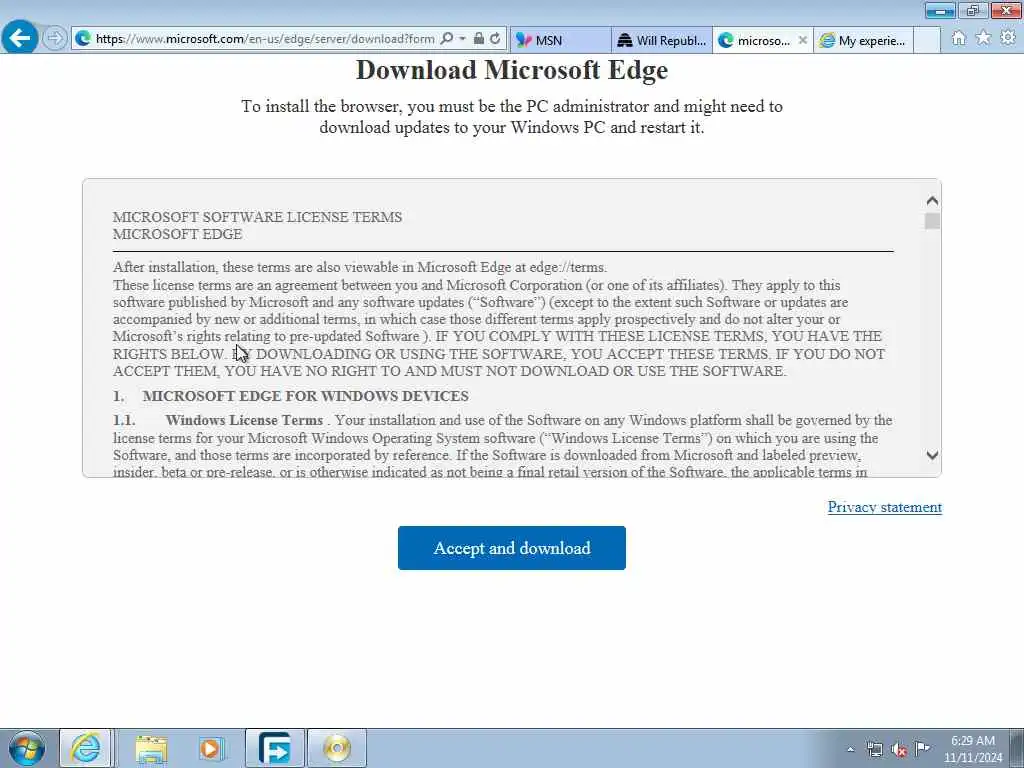Close the microso... tab

[803, 40]
